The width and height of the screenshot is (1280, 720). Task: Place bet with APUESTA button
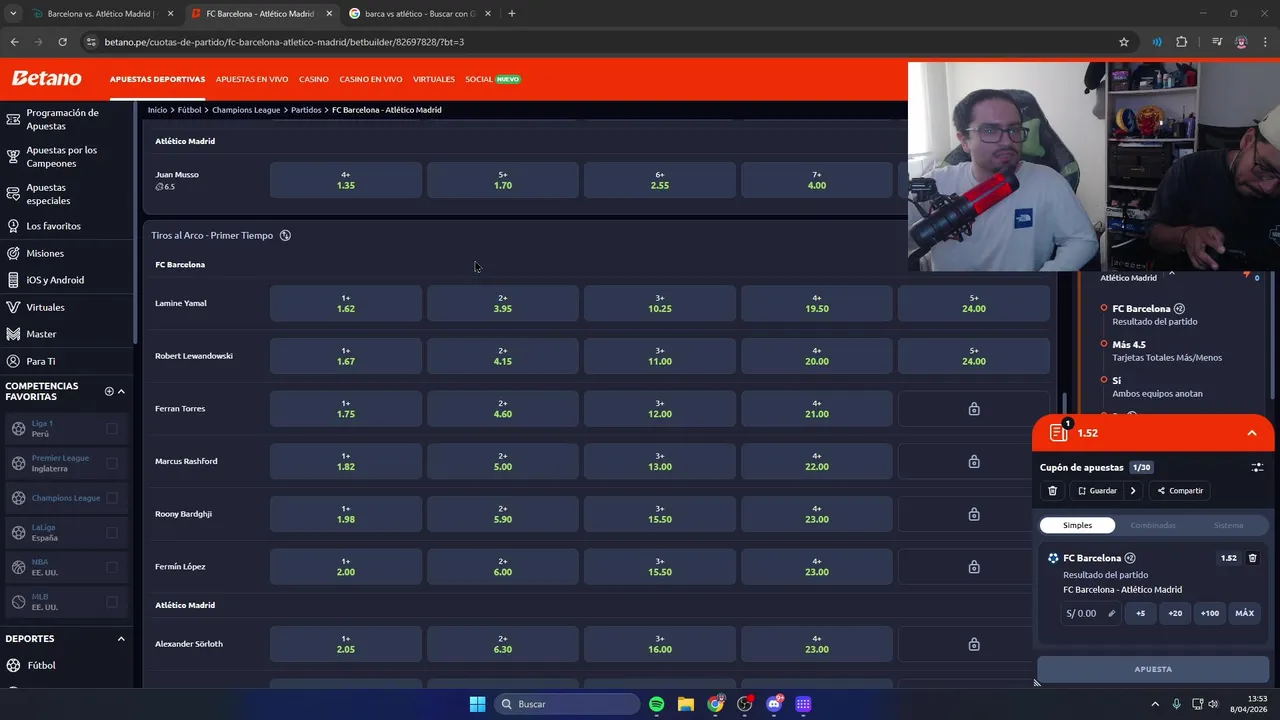pos(1153,669)
